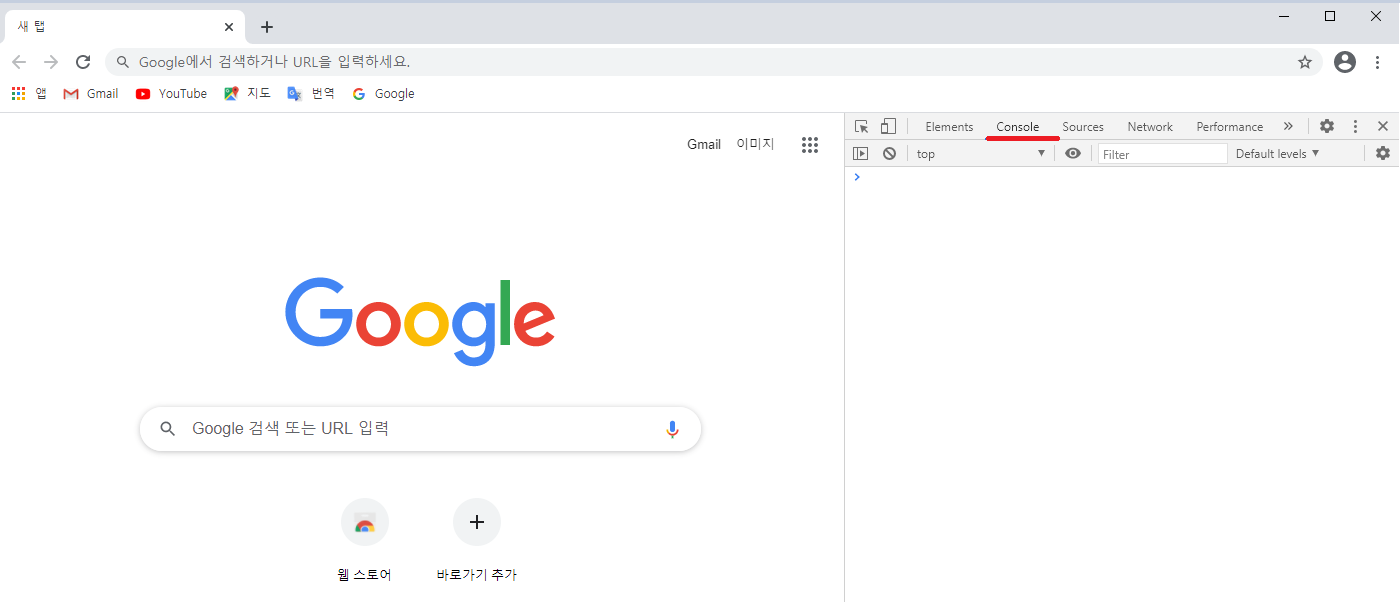Open the Chrome profile avatar

(x=1345, y=62)
